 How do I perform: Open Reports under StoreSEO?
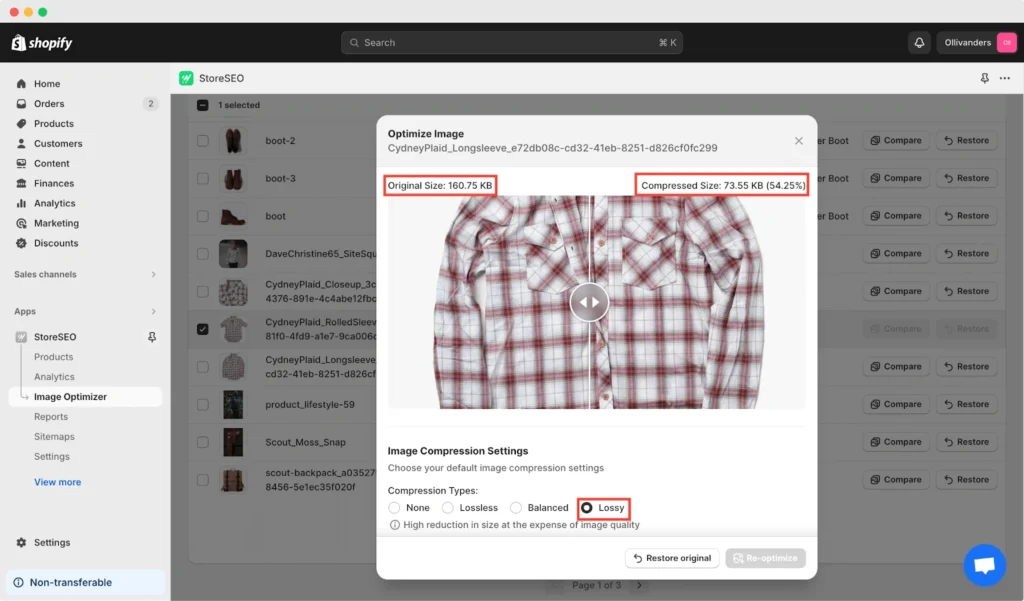pos(52,416)
